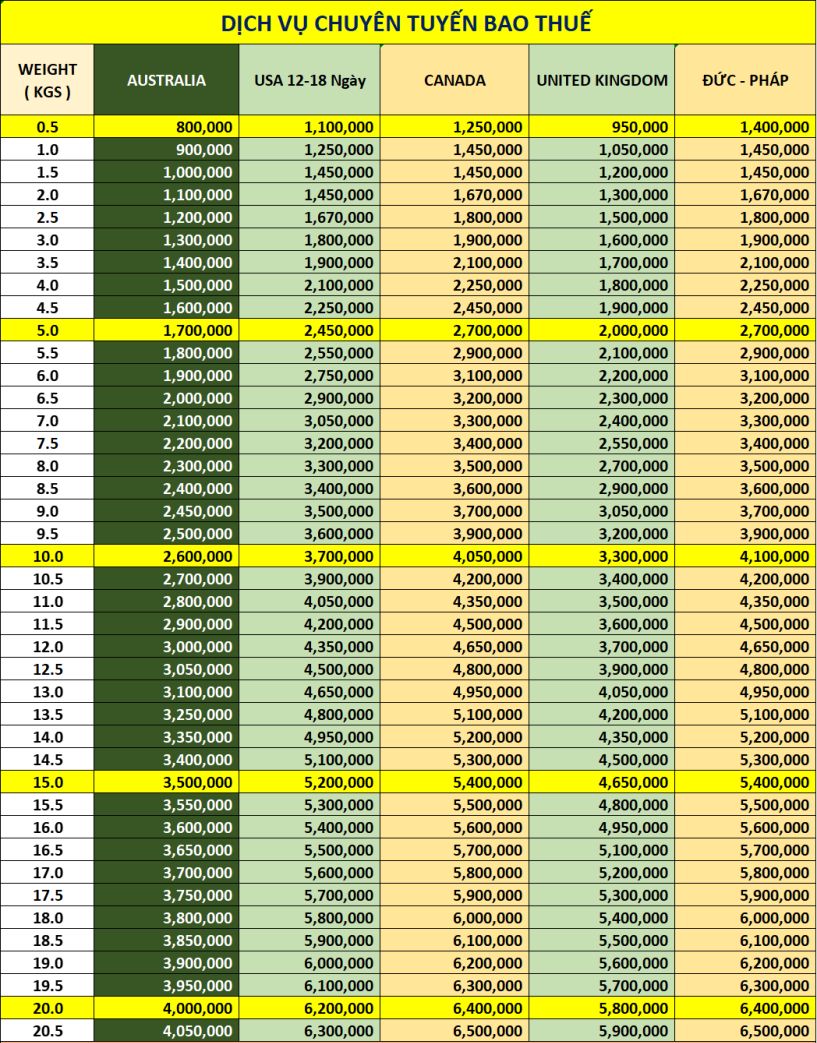Click Canada price '4,050,000' in 10.0 row
This screenshot has height=1043, width=817.
point(455,556)
